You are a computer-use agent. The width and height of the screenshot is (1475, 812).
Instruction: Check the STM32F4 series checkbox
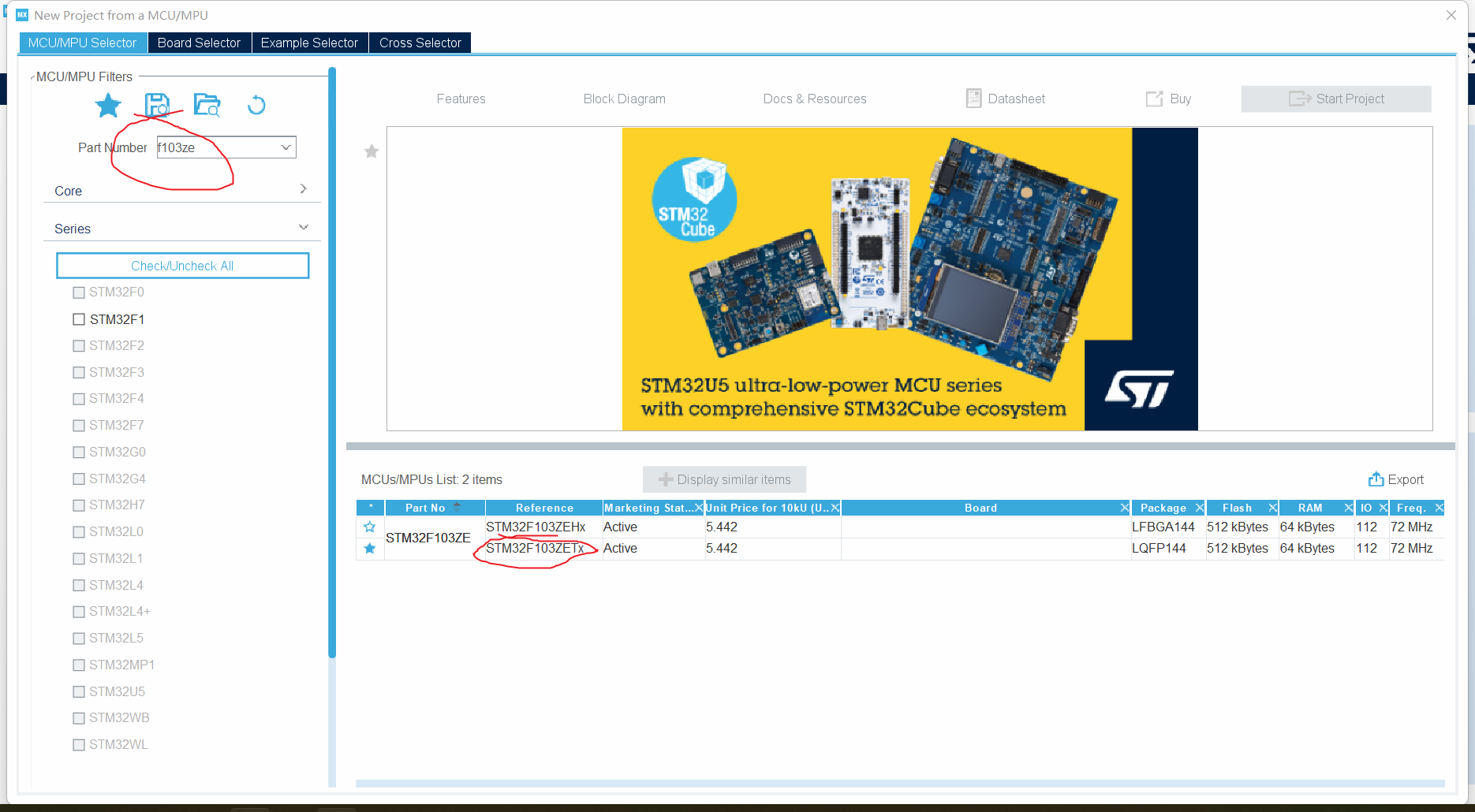79,399
